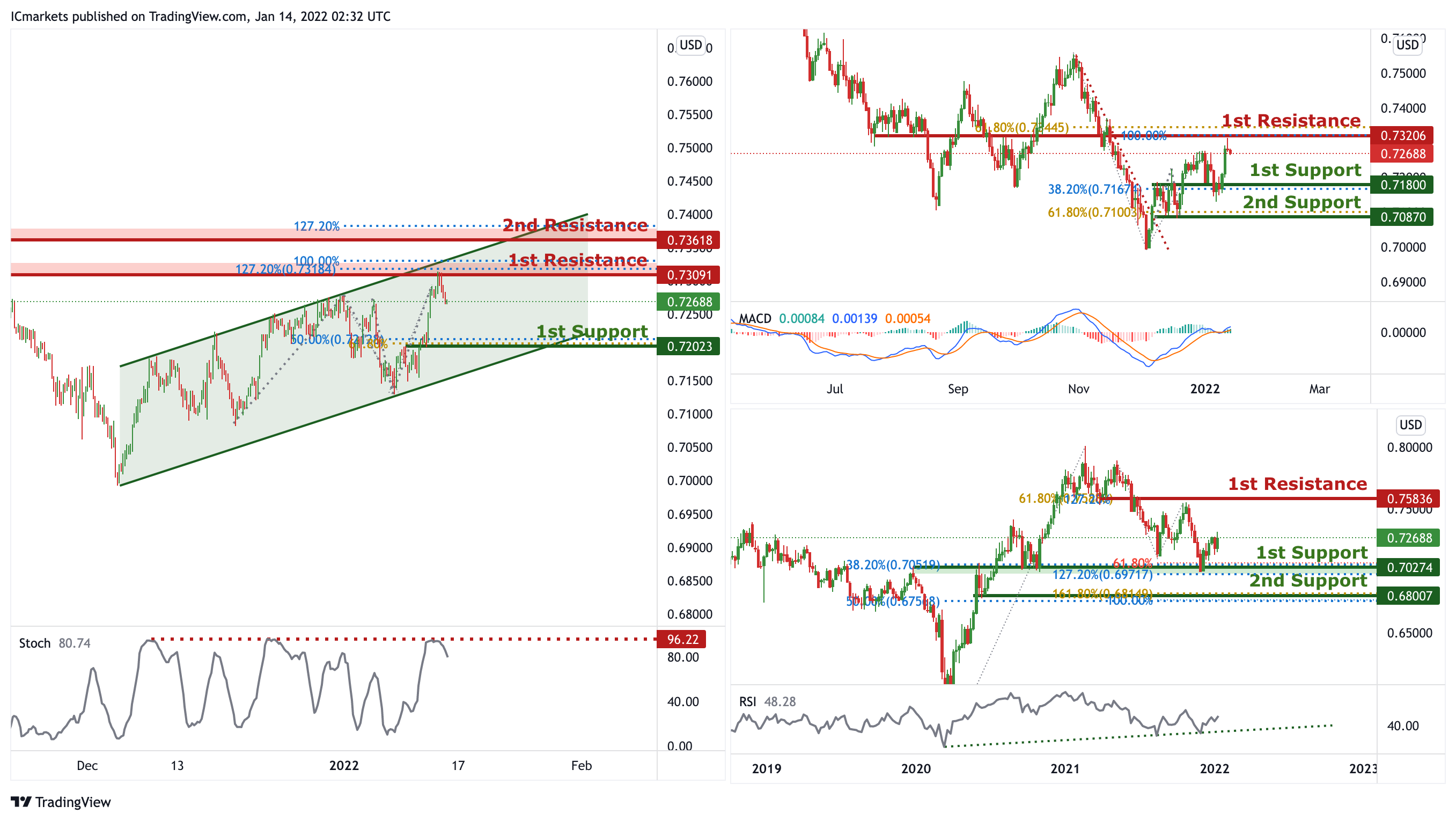Click the 0.73618 red price tag
1456x821 pixels.
point(688,240)
